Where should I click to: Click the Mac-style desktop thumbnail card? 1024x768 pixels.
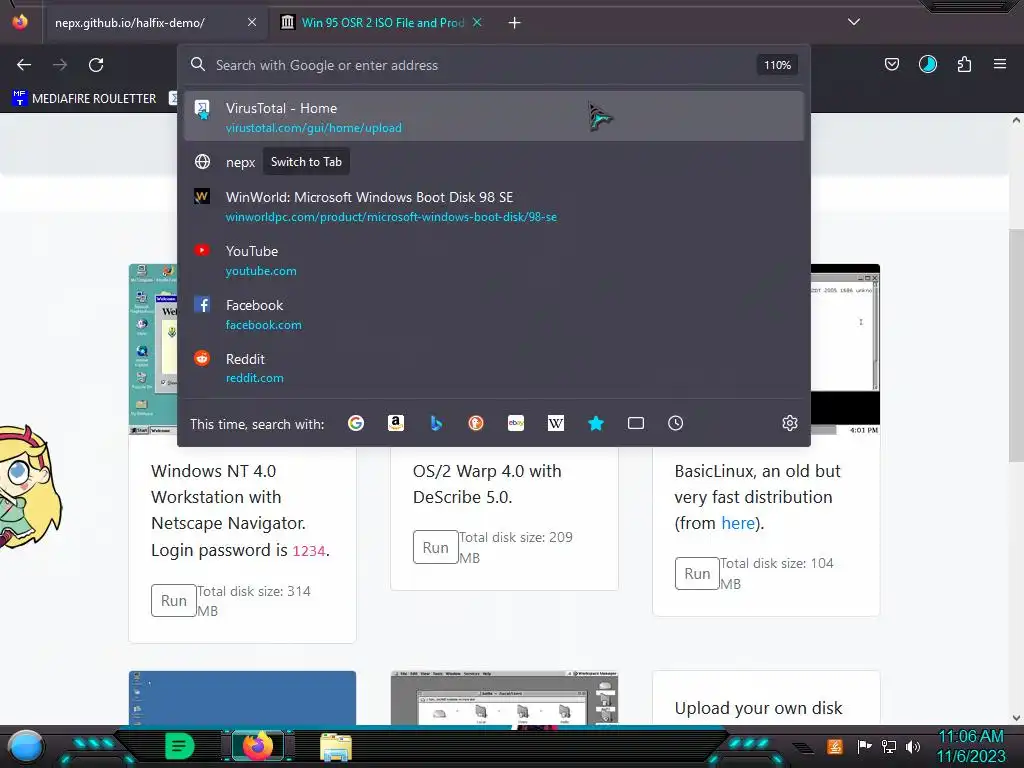504,697
